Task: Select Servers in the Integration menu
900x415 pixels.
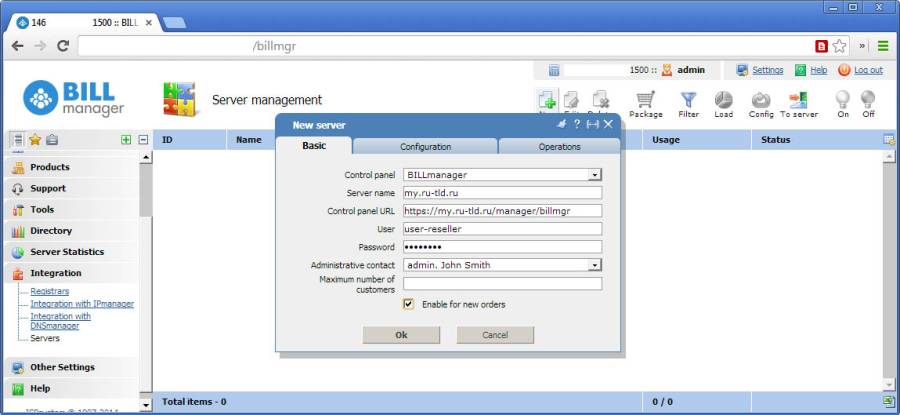Action: click(45, 338)
